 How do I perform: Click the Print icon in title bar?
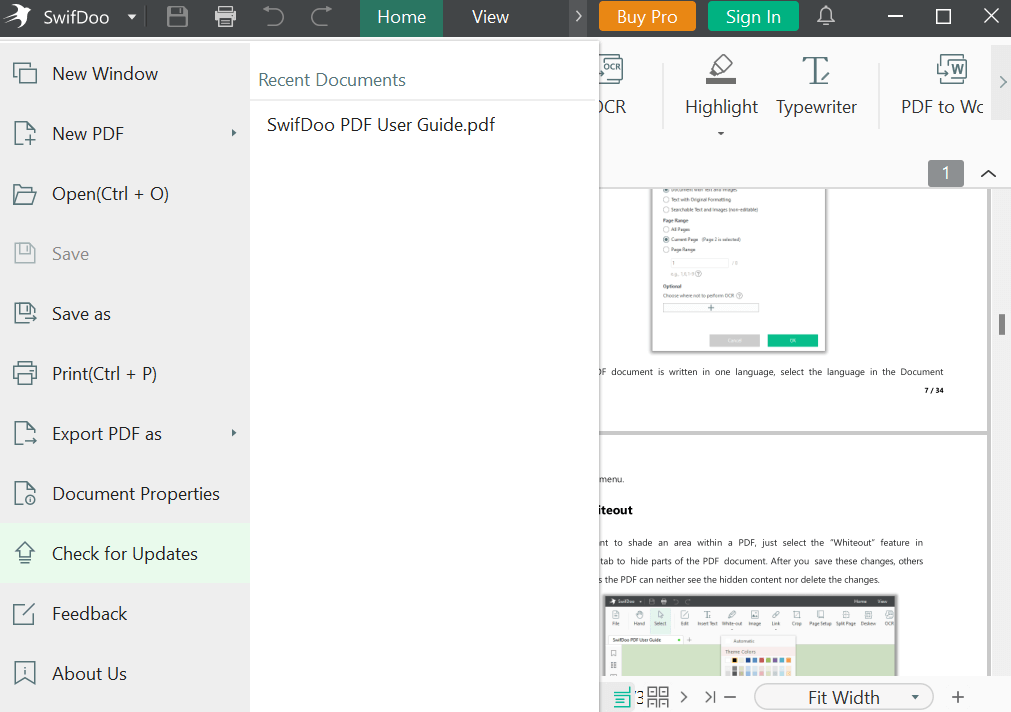pos(225,17)
